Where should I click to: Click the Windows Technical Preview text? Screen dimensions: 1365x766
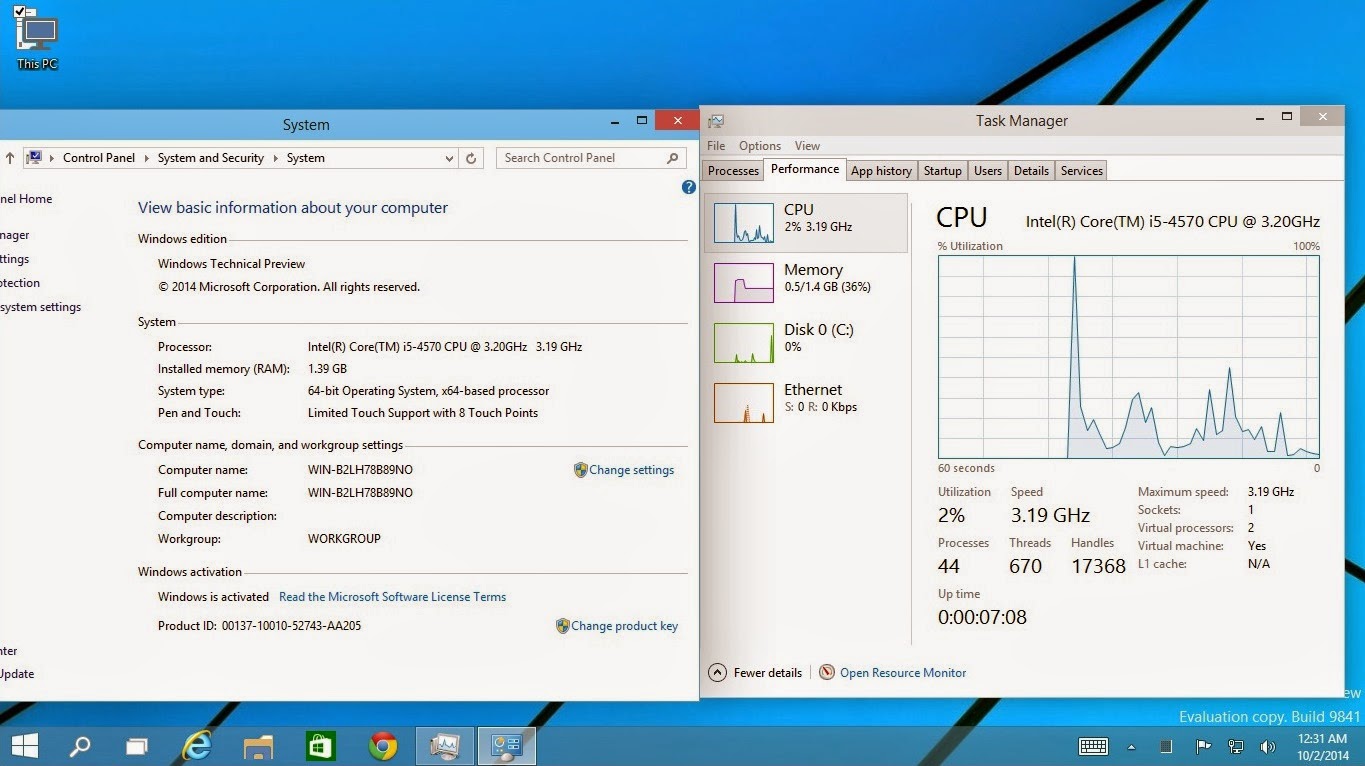tap(231, 264)
